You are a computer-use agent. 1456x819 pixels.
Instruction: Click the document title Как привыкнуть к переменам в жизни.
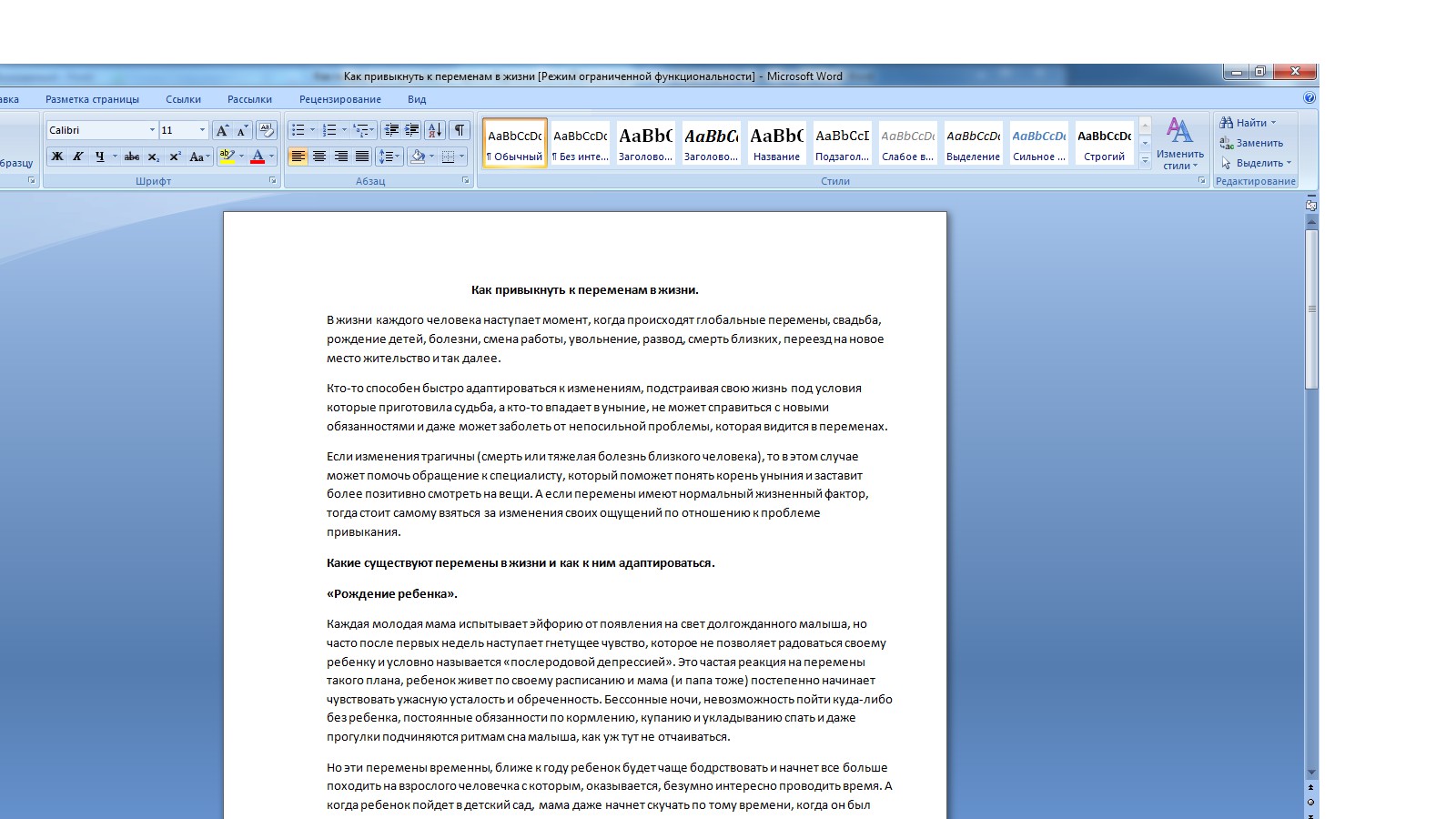coord(585,290)
